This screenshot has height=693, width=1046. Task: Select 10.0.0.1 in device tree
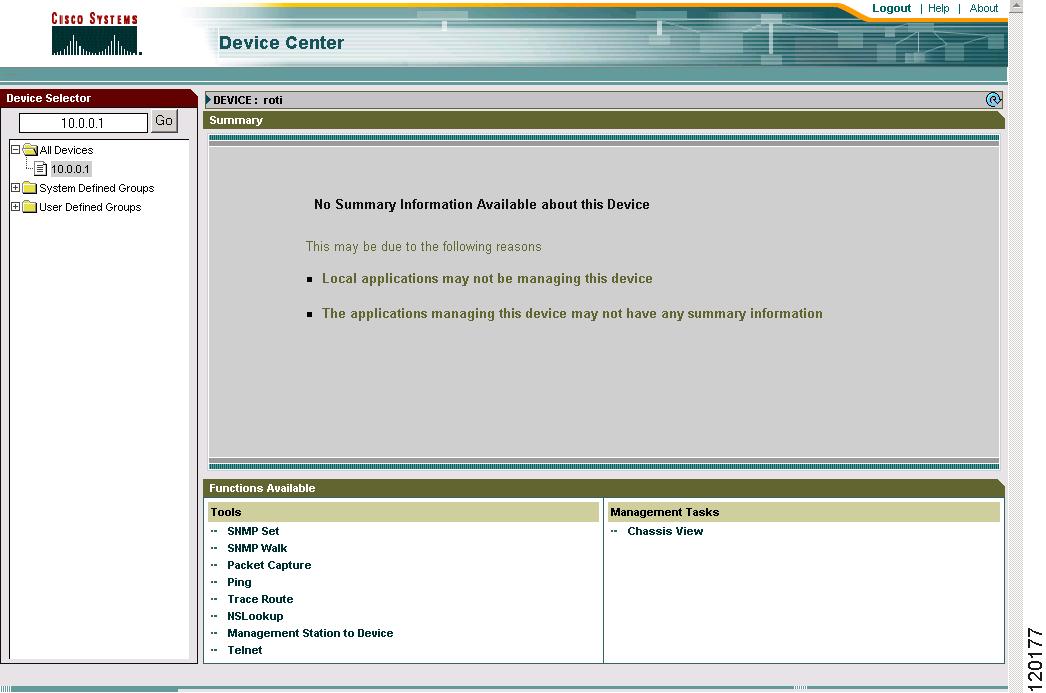point(70,169)
